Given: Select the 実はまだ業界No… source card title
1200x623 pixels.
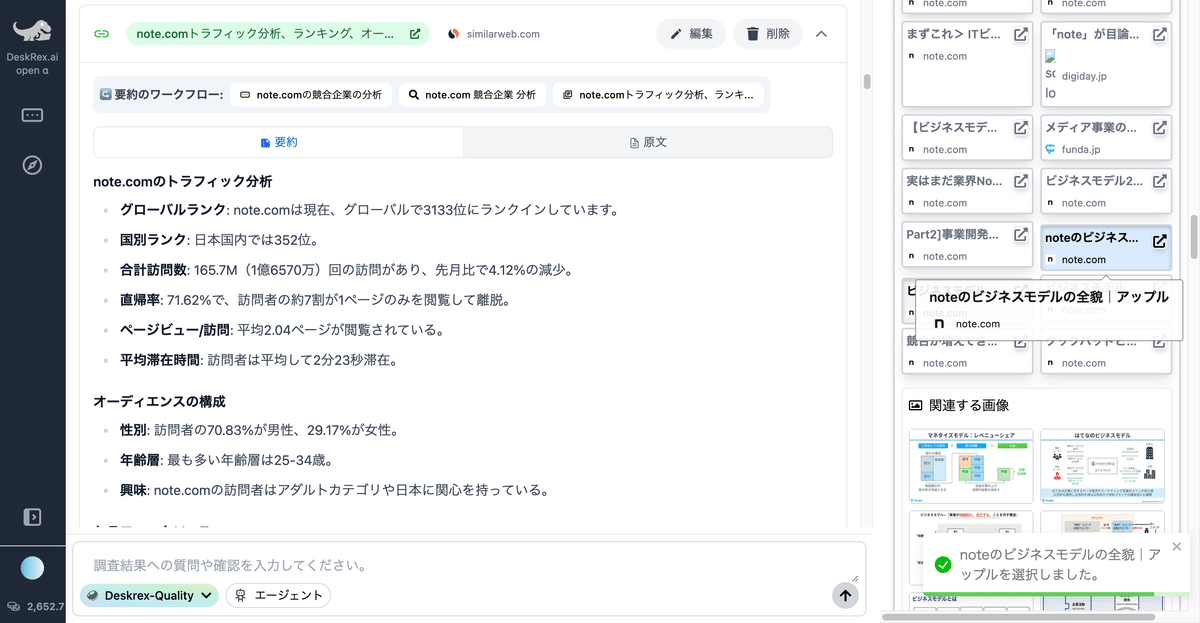Looking at the screenshot, I should pyautogui.click(x=952, y=181).
